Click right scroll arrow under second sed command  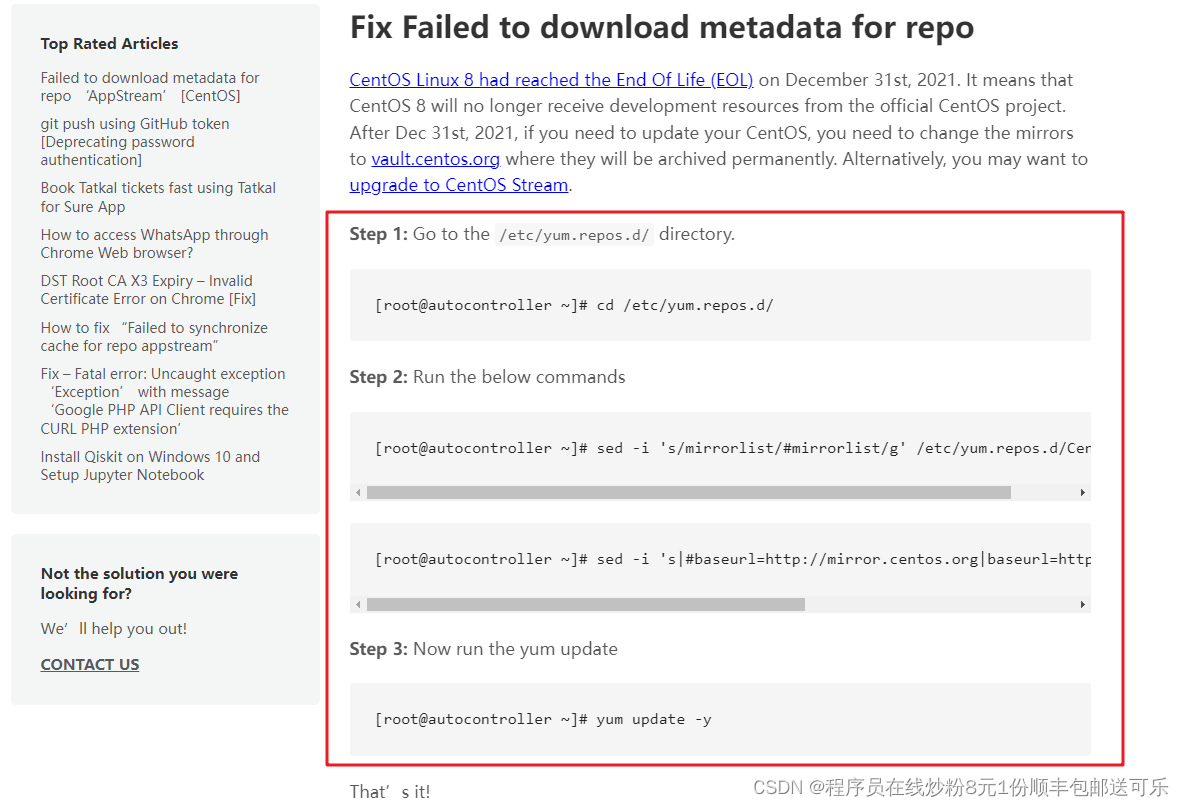(1081, 603)
